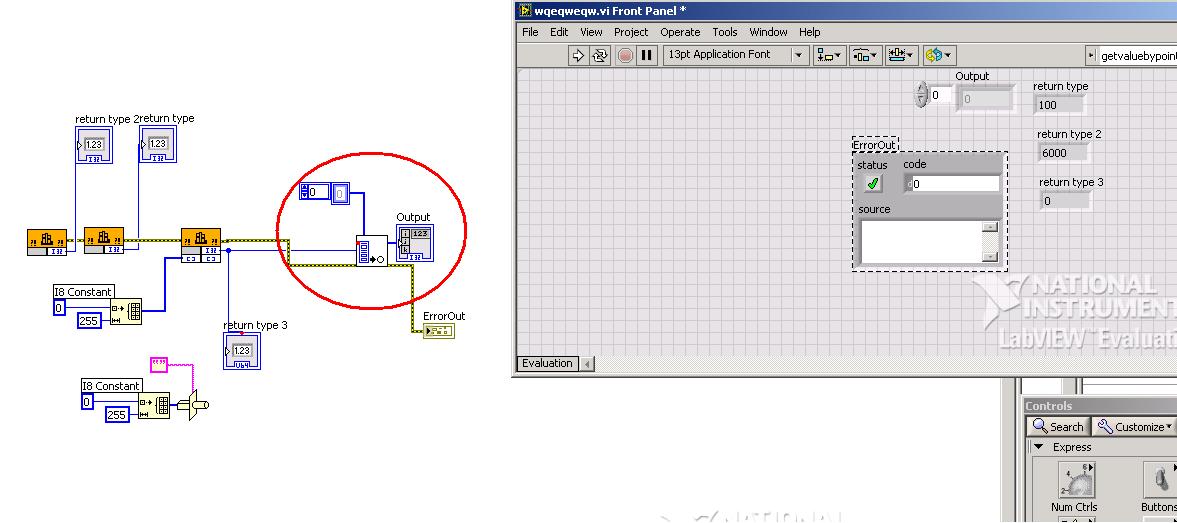
Task: Click the third orange library call node
Action: (201, 245)
